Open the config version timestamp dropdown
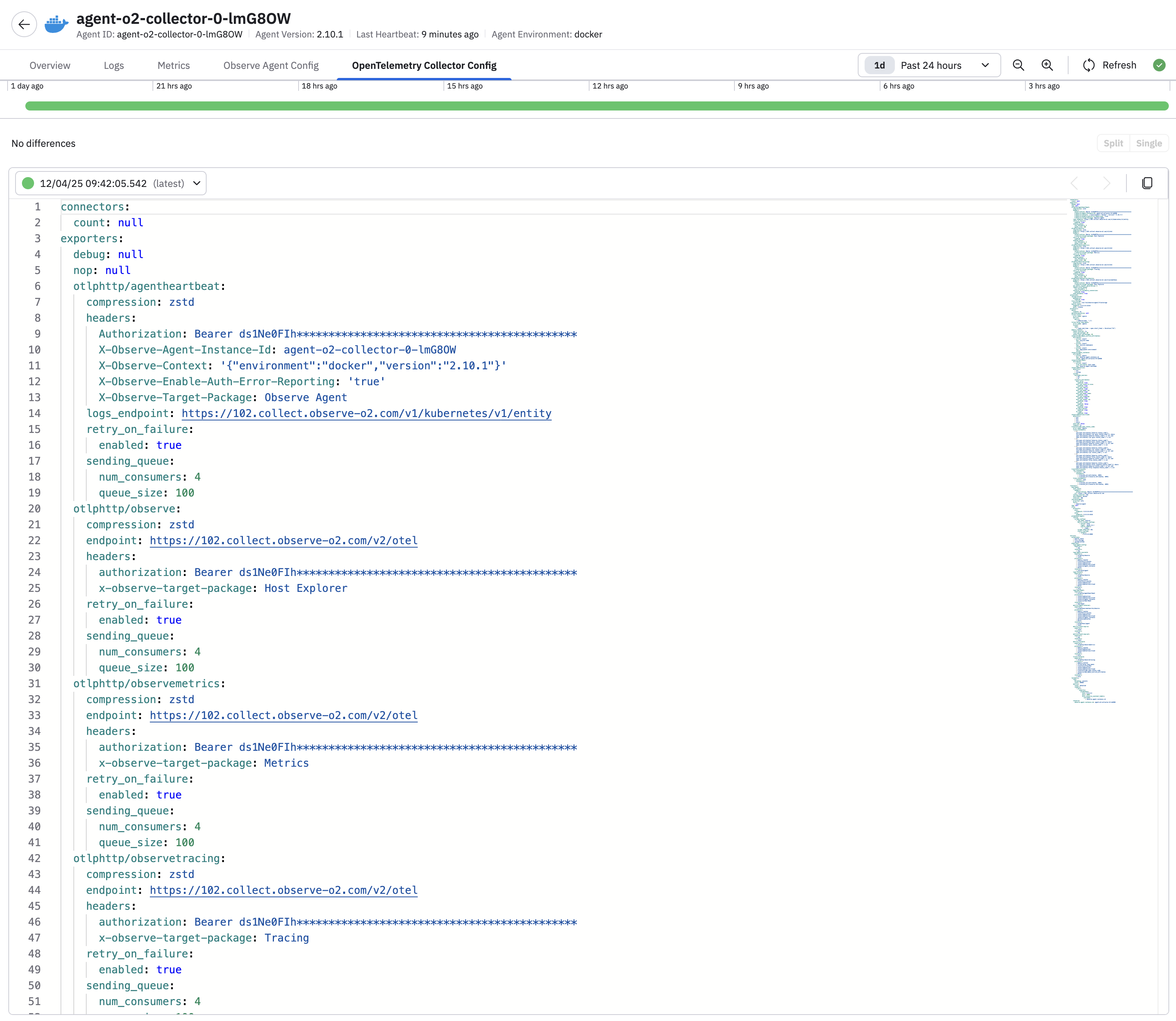 pyautogui.click(x=110, y=184)
